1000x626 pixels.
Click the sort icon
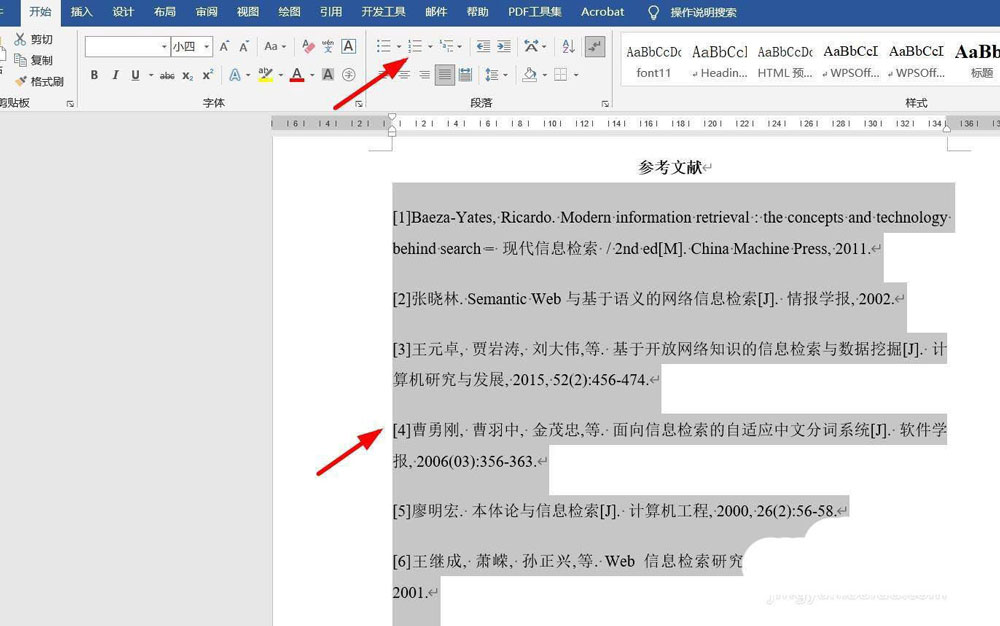coord(568,46)
